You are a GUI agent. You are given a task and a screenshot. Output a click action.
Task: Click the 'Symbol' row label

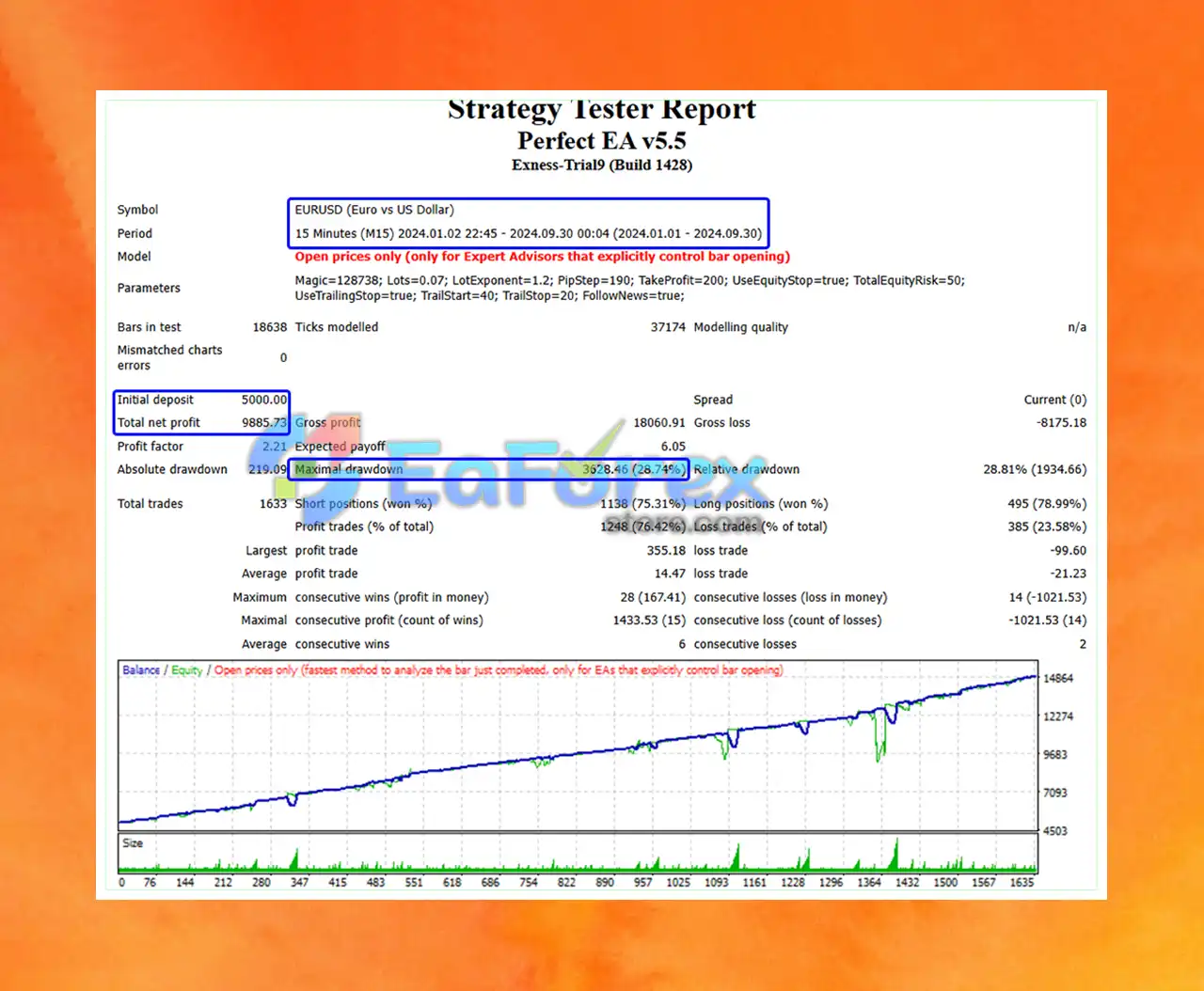(137, 210)
